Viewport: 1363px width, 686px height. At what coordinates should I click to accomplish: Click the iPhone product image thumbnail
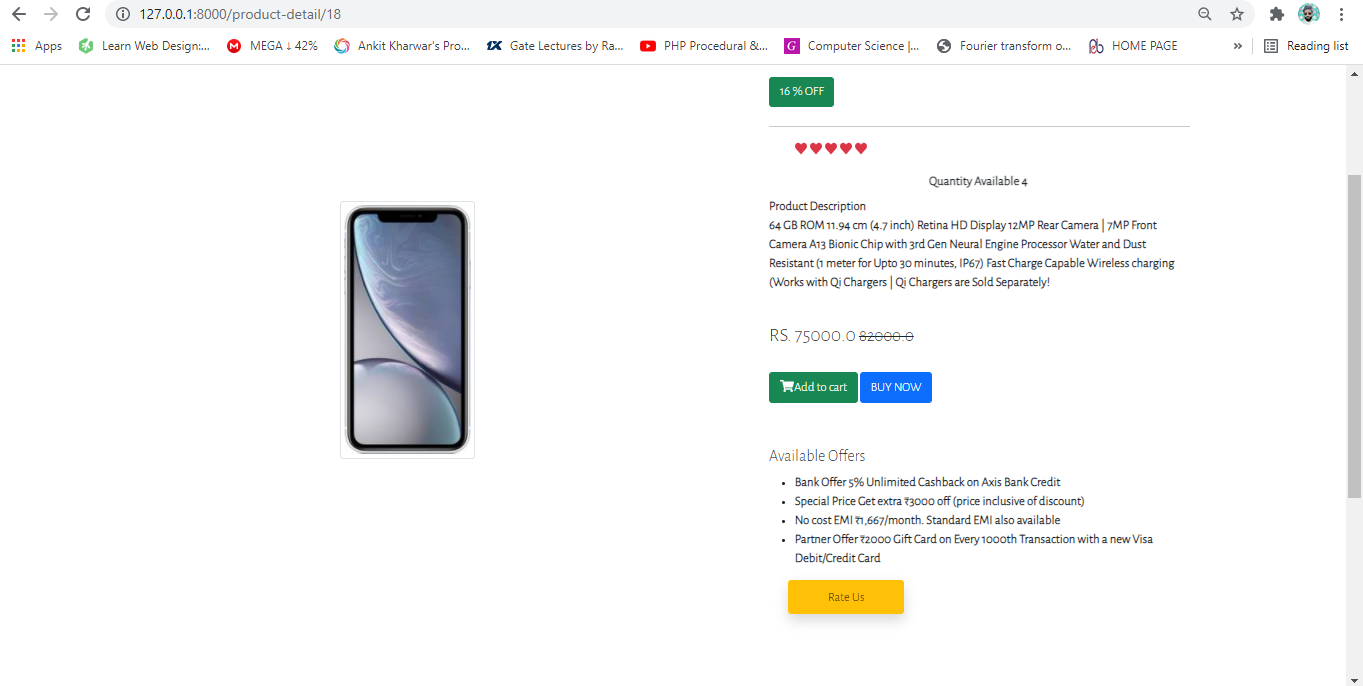point(407,330)
